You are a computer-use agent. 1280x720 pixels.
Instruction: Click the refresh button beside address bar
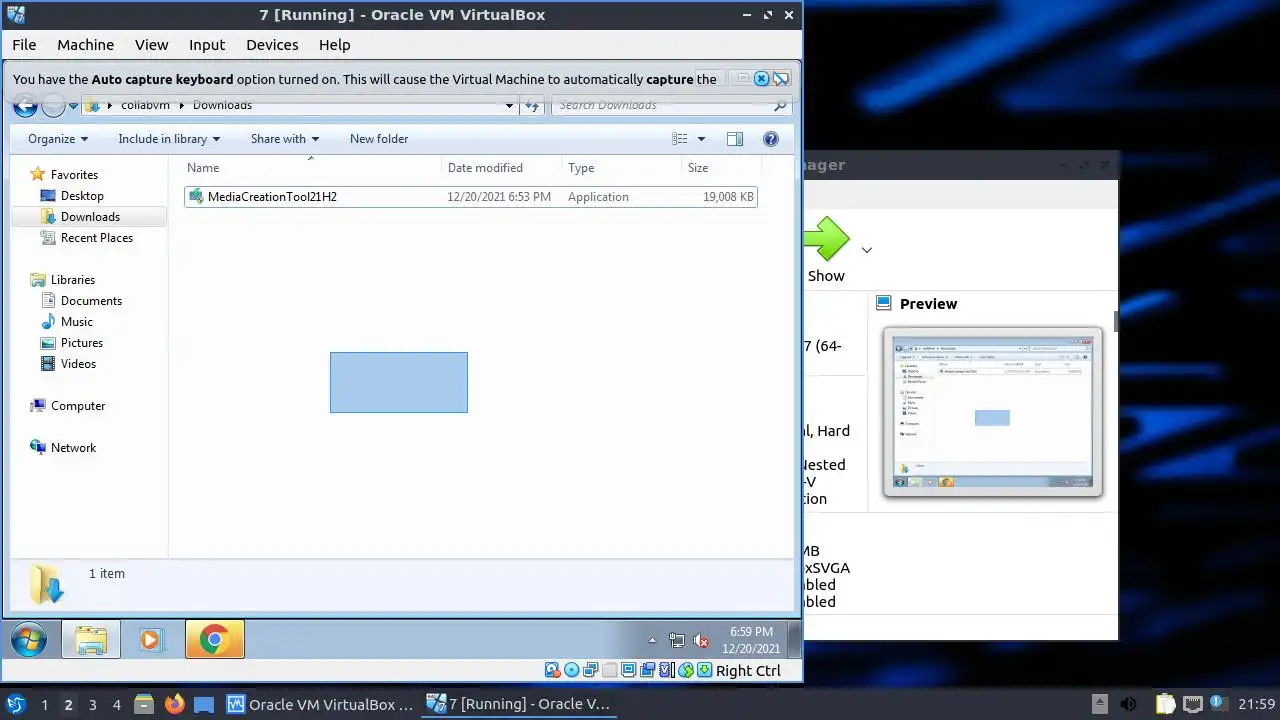point(532,105)
